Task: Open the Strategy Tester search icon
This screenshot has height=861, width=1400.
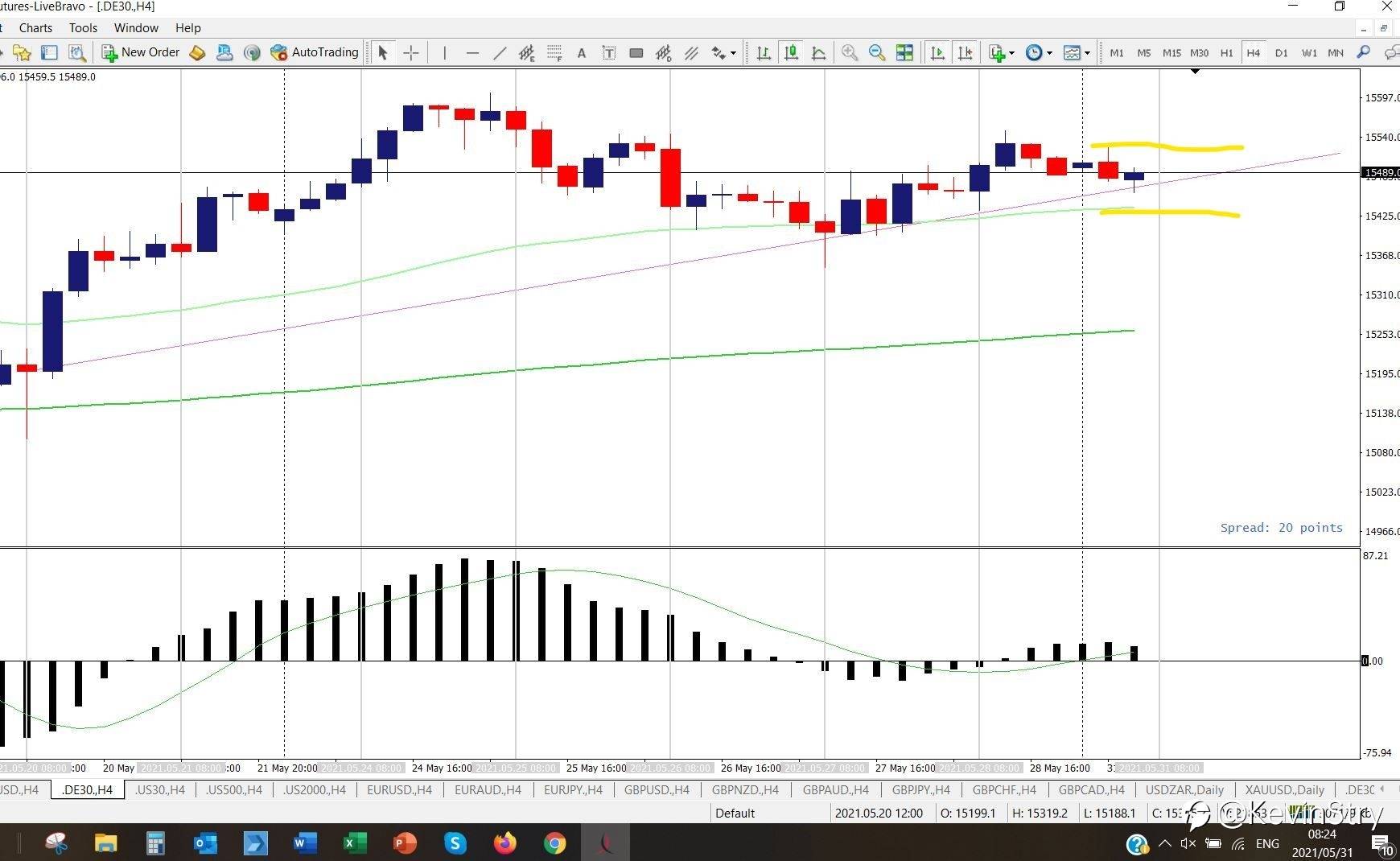Action: click(x=77, y=53)
